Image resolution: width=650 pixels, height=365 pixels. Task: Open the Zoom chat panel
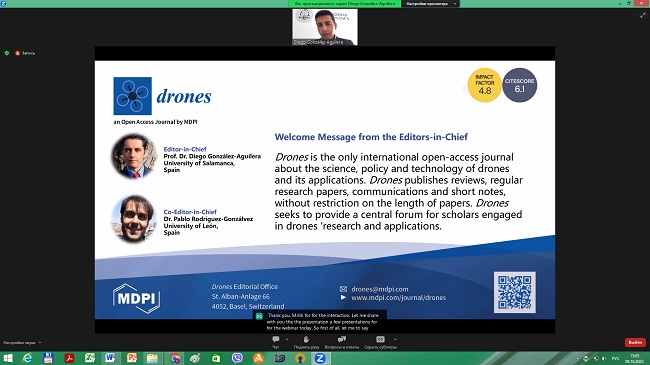coord(276,342)
